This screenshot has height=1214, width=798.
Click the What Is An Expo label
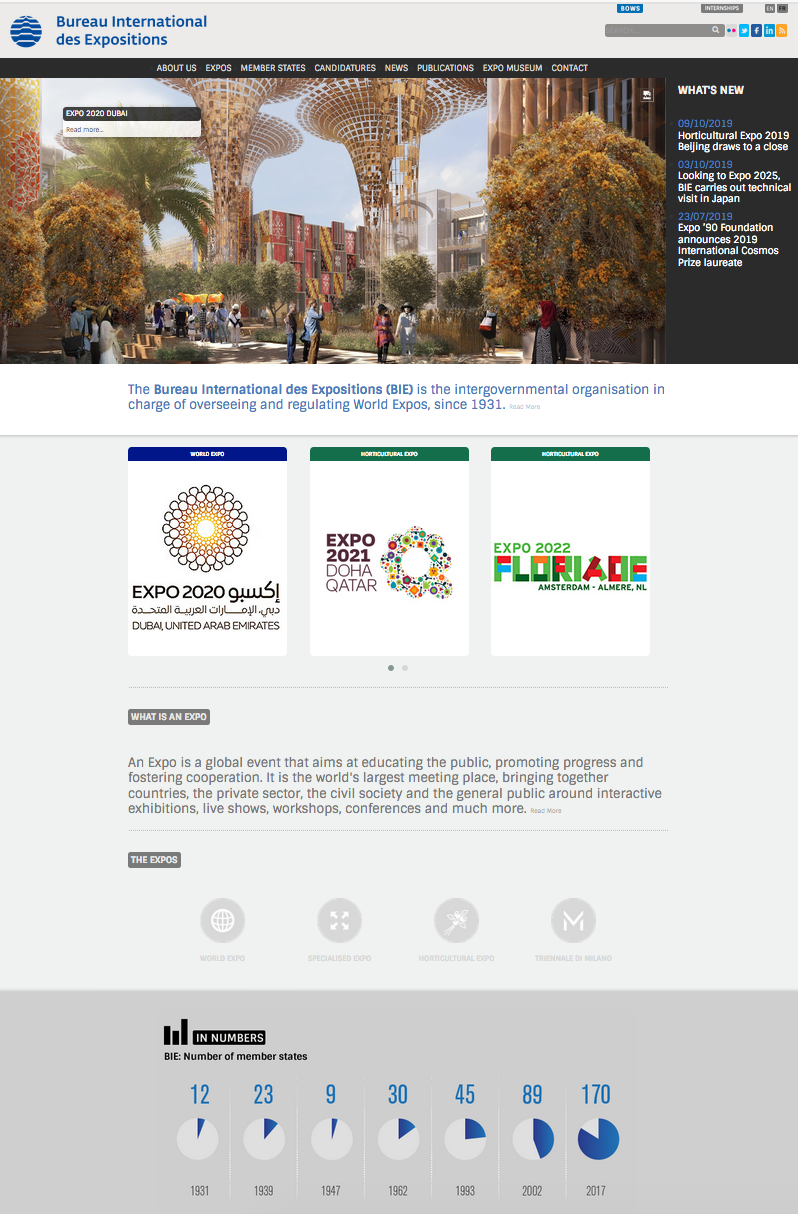169,717
